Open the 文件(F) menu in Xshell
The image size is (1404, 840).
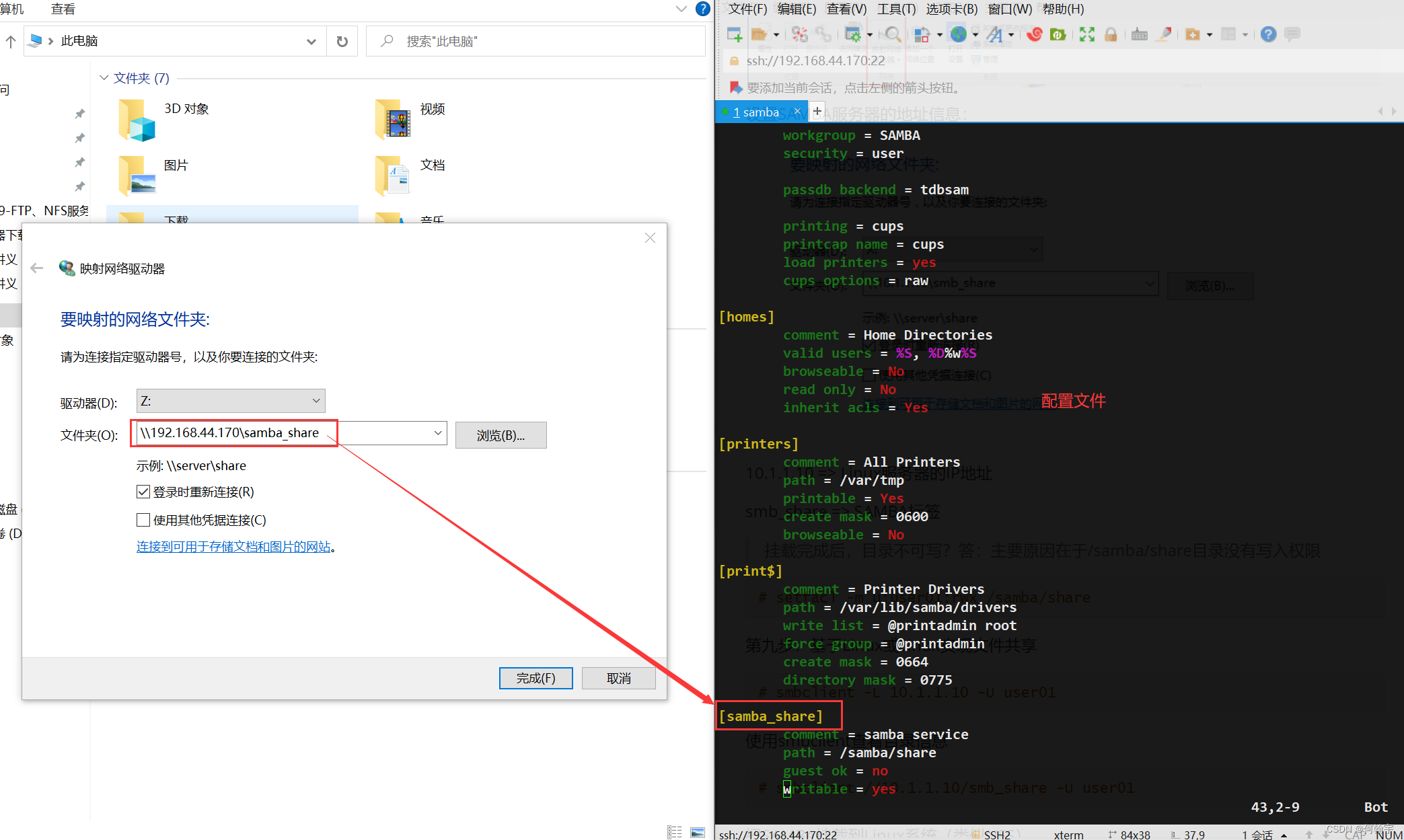pos(747,9)
